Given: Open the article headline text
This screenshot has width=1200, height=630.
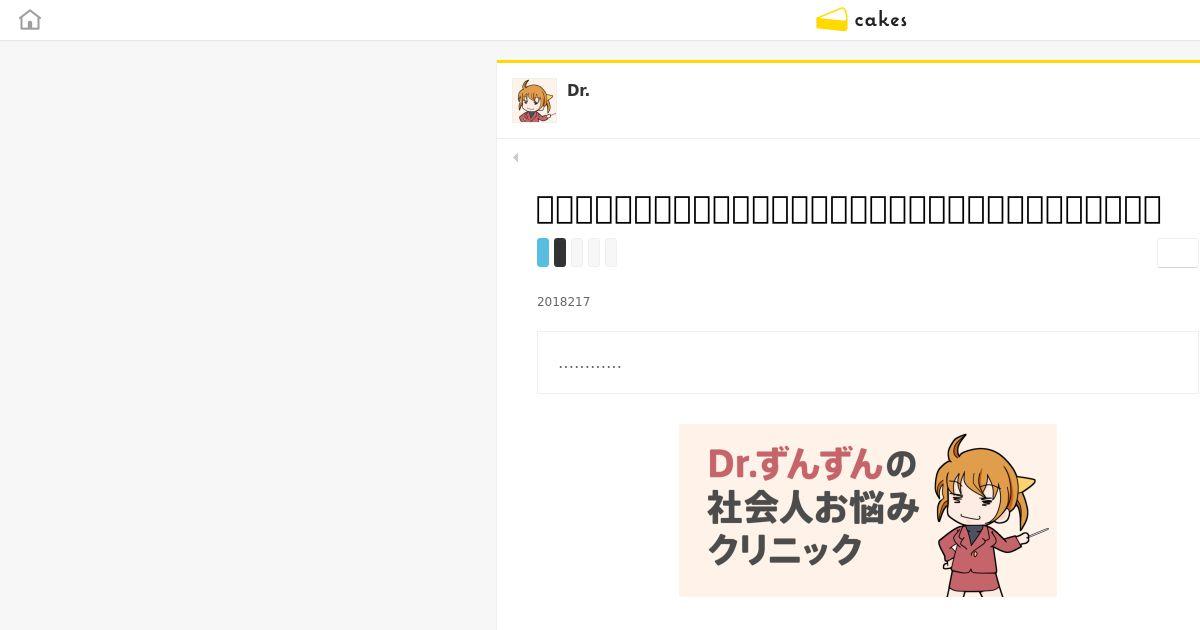Looking at the screenshot, I should (x=849, y=209).
